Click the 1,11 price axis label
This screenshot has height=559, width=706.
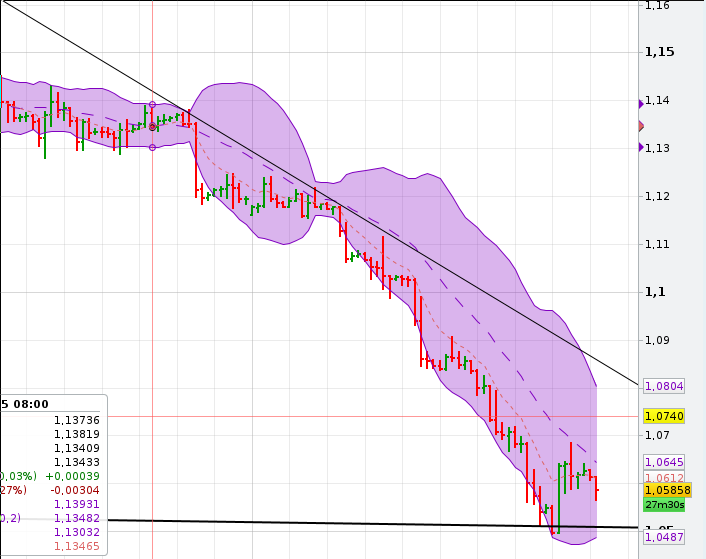coord(657,244)
